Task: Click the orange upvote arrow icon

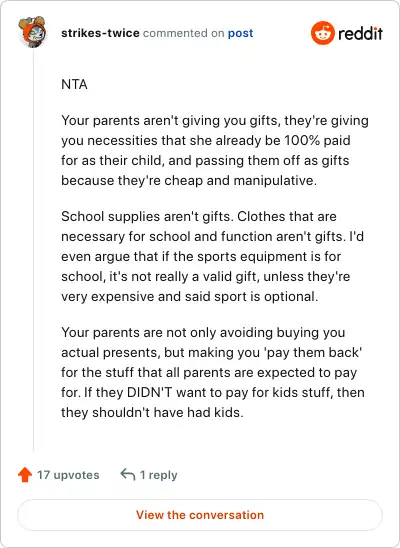Action: point(25,475)
